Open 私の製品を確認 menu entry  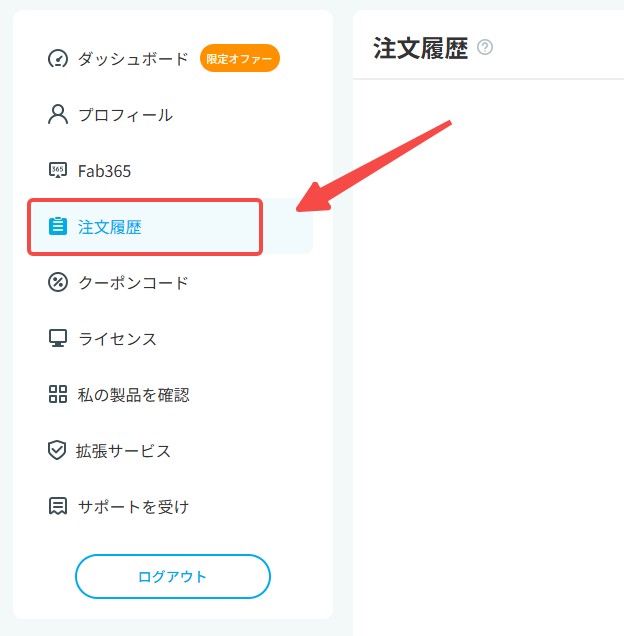click(x=133, y=395)
